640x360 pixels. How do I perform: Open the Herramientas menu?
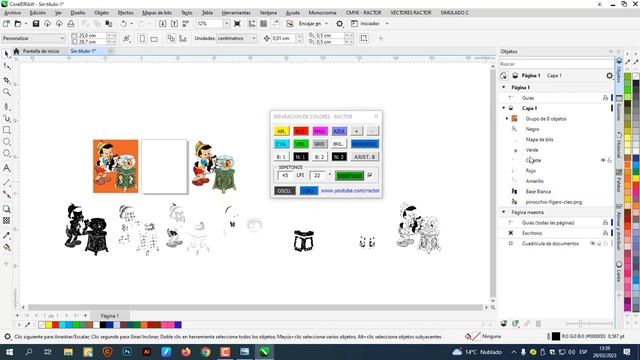(x=236, y=13)
